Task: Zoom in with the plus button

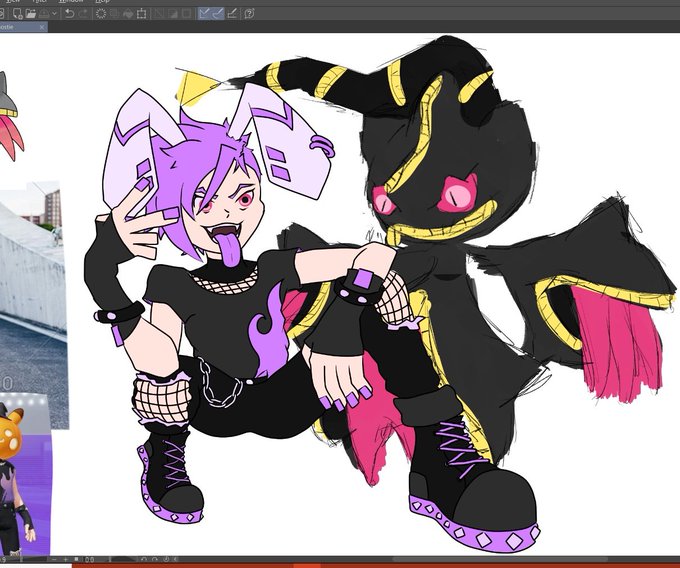Action: [65, 559]
